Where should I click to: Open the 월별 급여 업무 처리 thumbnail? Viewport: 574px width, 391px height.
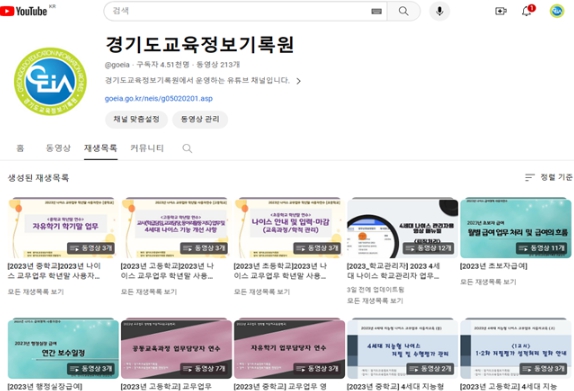515,228
